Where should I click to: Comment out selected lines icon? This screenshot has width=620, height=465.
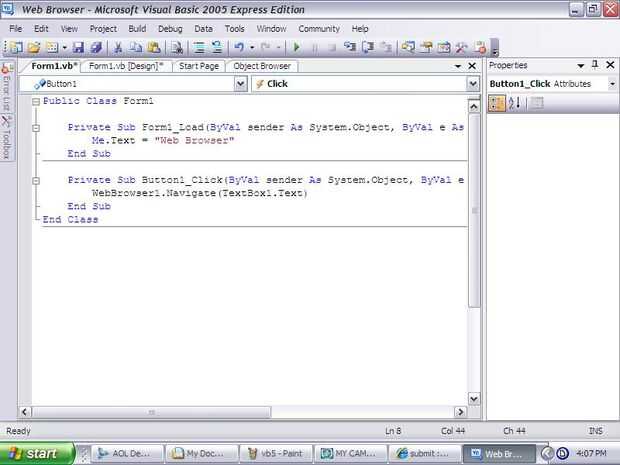pos(199,47)
